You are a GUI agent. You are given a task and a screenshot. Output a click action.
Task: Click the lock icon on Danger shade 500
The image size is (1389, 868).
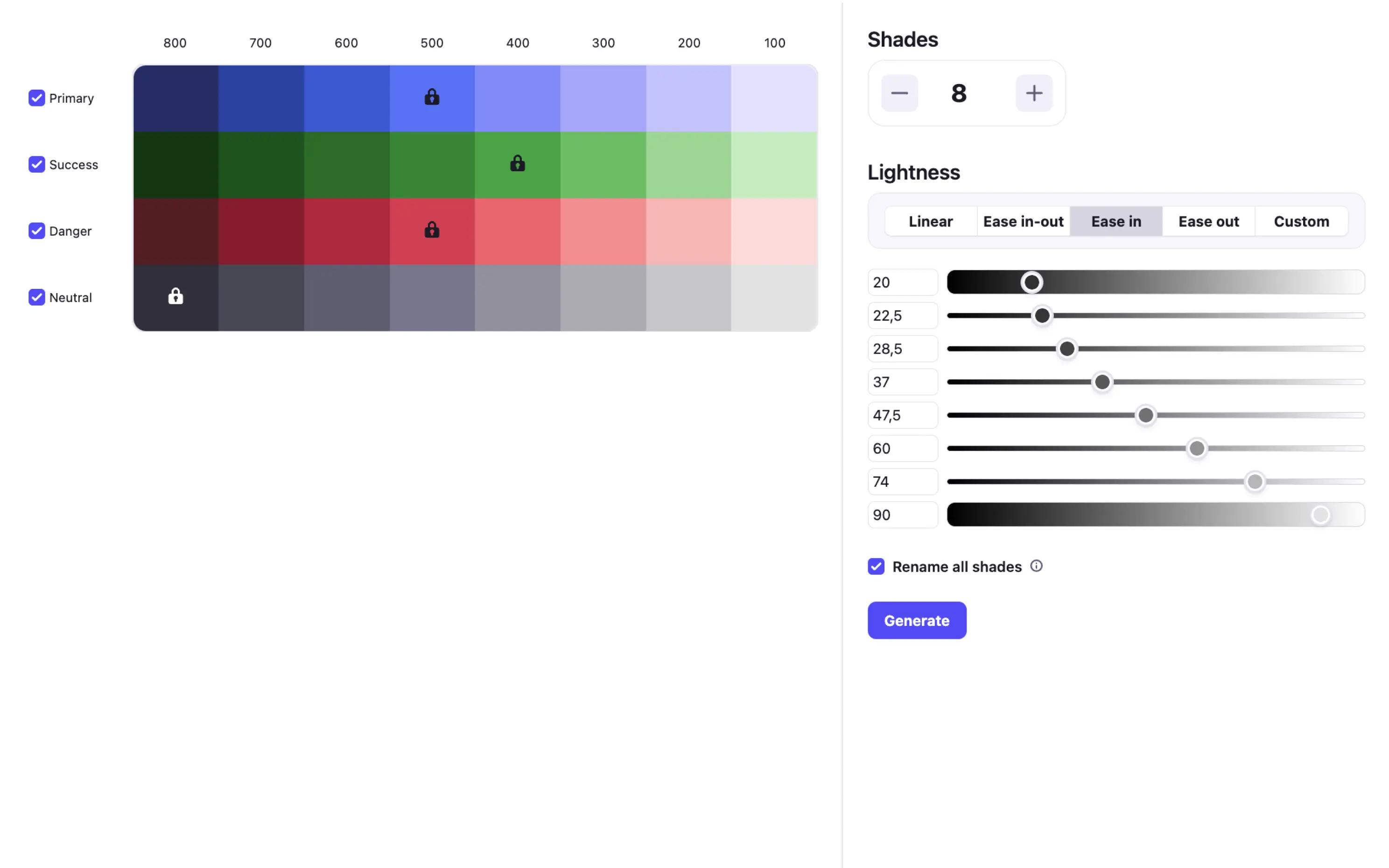(x=431, y=230)
